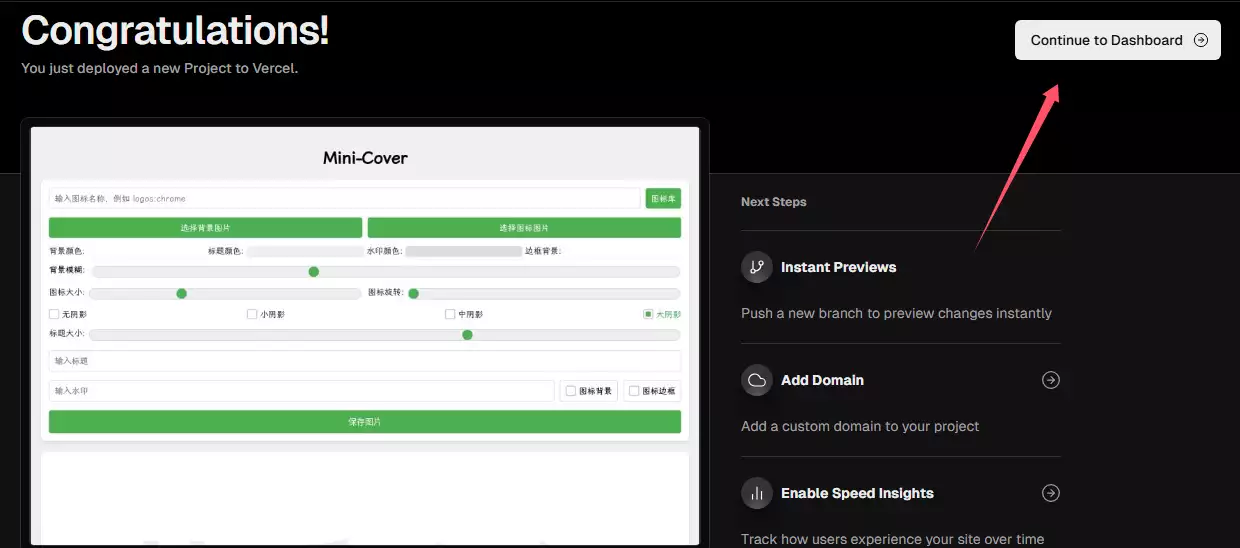Screen dimensions: 1240x548
Task: Click the Add Domain cloud icon
Action: coord(757,380)
